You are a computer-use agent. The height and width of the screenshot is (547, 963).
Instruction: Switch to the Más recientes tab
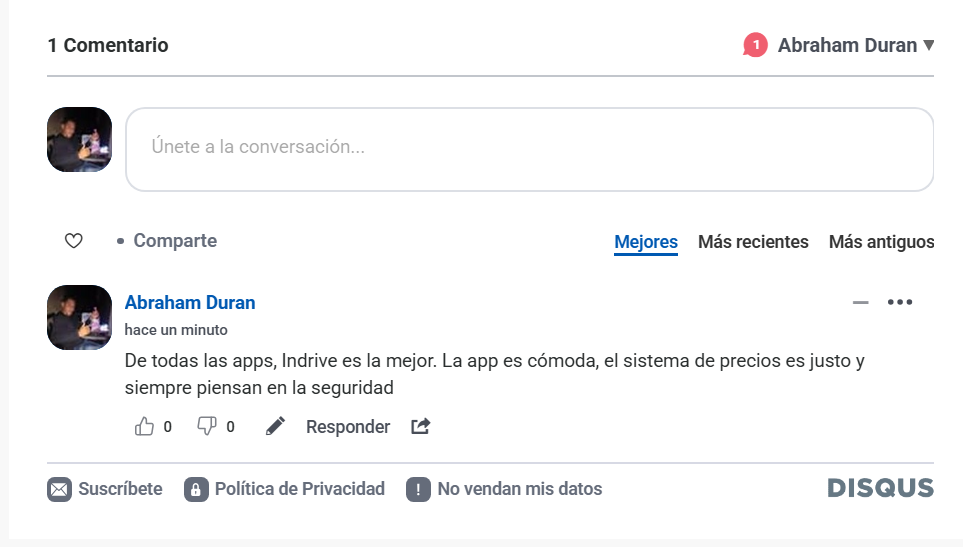pos(753,242)
